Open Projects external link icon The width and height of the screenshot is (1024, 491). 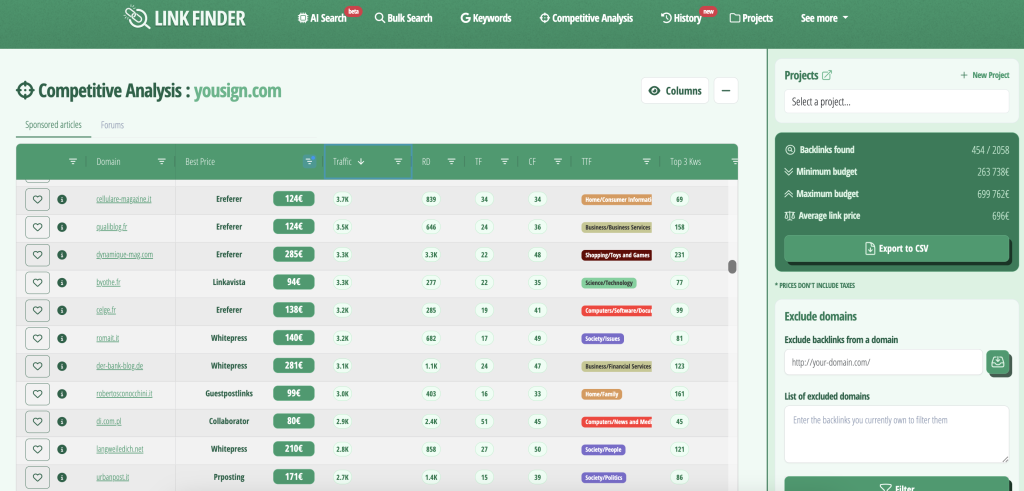click(827, 75)
